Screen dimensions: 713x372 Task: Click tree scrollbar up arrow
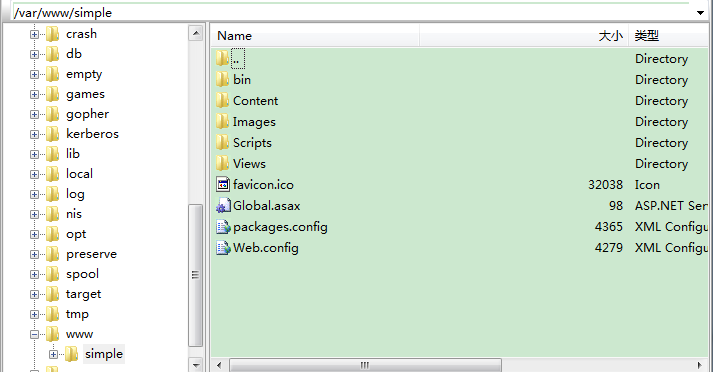pos(196,33)
